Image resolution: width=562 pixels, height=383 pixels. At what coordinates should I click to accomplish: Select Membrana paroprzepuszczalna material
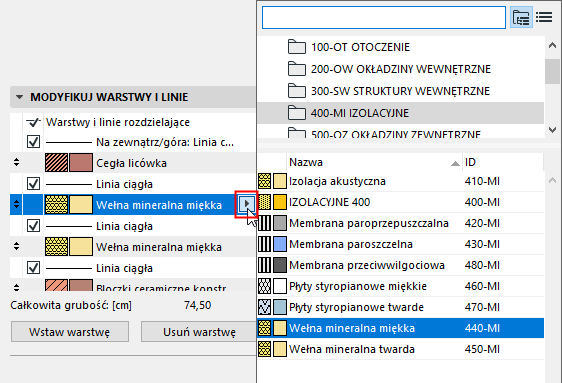click(x=401, y=223)
